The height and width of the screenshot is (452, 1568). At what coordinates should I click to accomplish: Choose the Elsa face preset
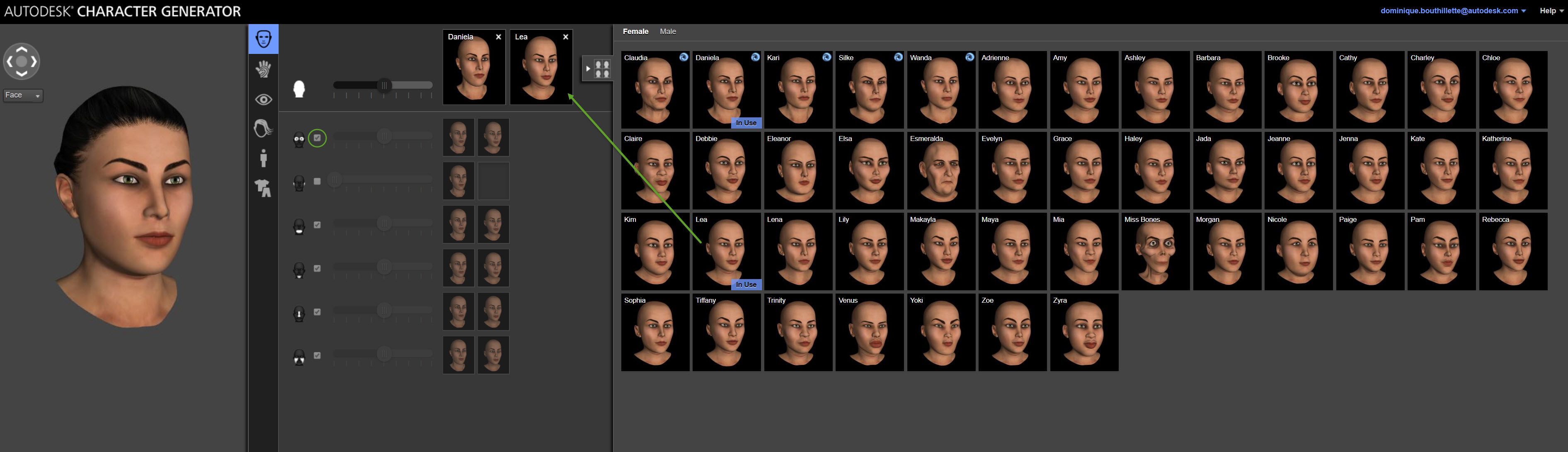pyautogui.click(x=869, y=170)
